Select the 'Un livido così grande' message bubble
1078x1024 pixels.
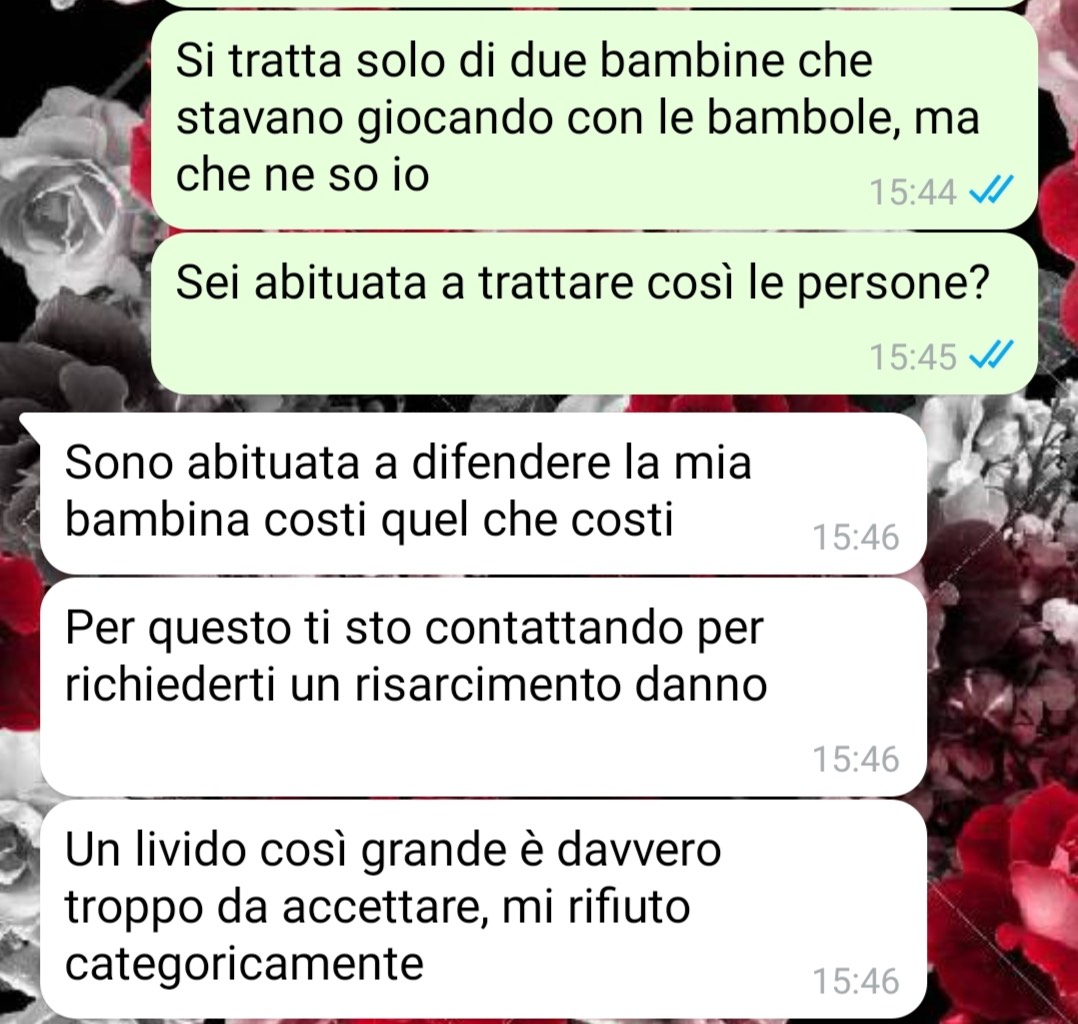click(x=483, y=908)
